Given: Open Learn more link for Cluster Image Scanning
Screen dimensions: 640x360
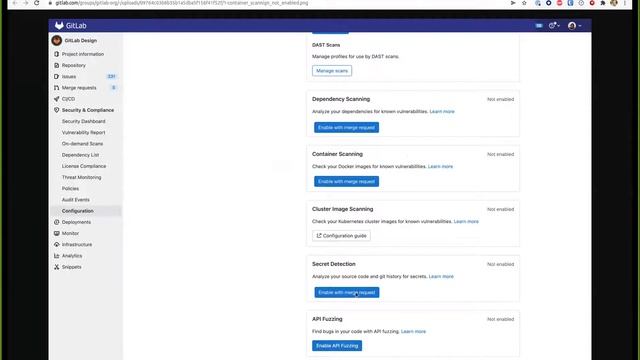Looking at the screenshot, I should [x=466, y=221].
